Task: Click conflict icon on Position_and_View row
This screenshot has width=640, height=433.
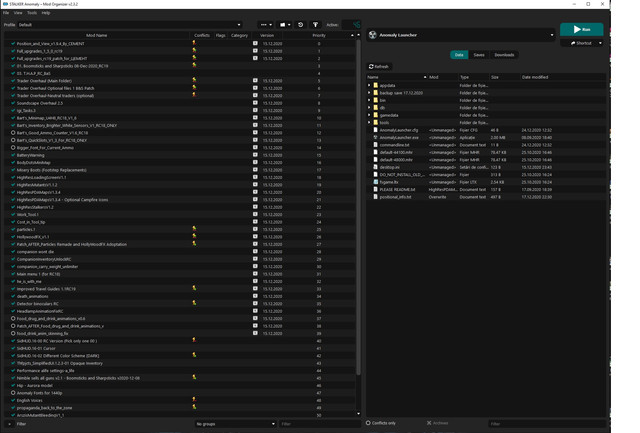Action: [194, 43]
